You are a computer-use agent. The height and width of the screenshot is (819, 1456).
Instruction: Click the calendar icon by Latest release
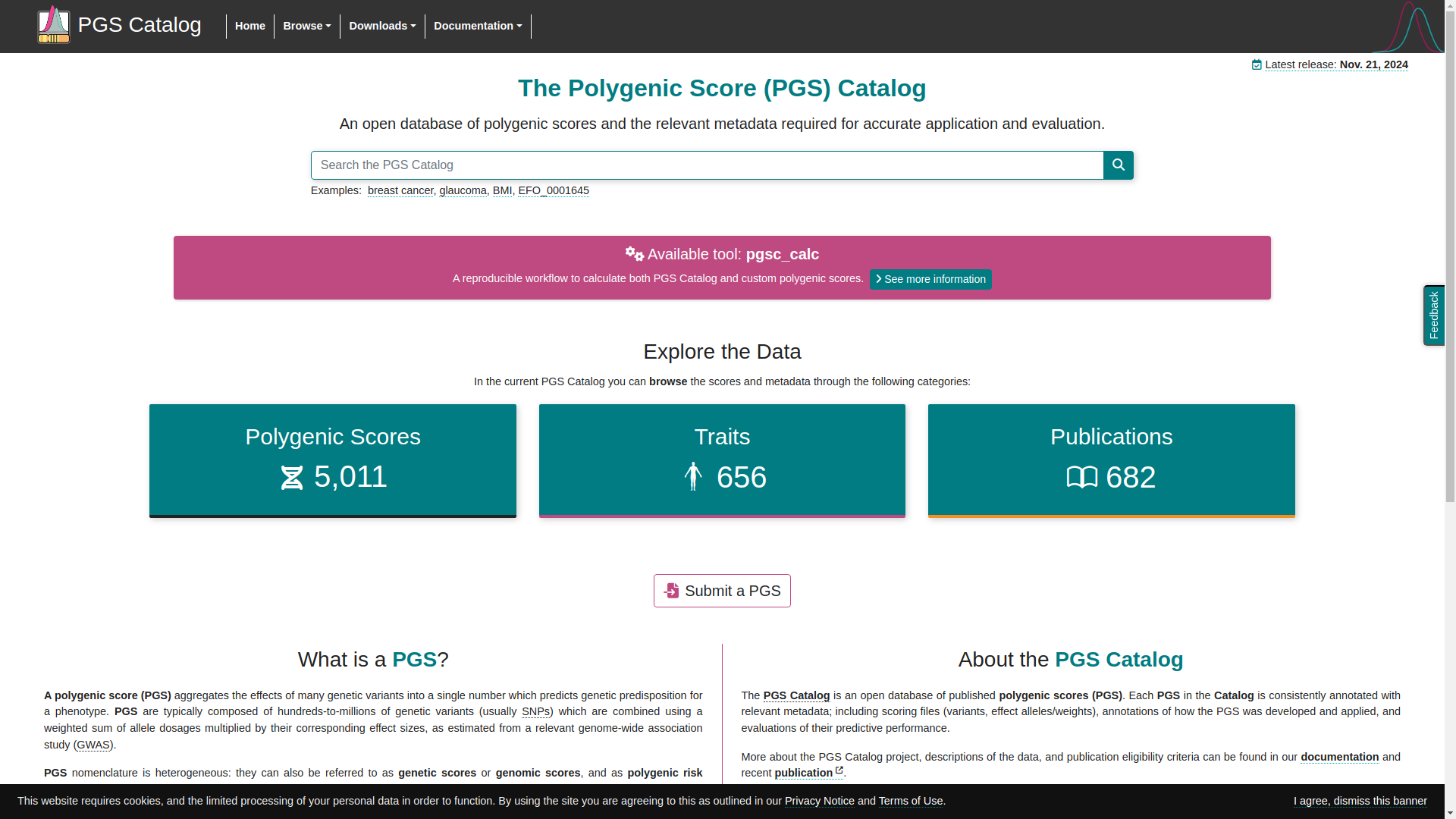(x=1257, y=65)
